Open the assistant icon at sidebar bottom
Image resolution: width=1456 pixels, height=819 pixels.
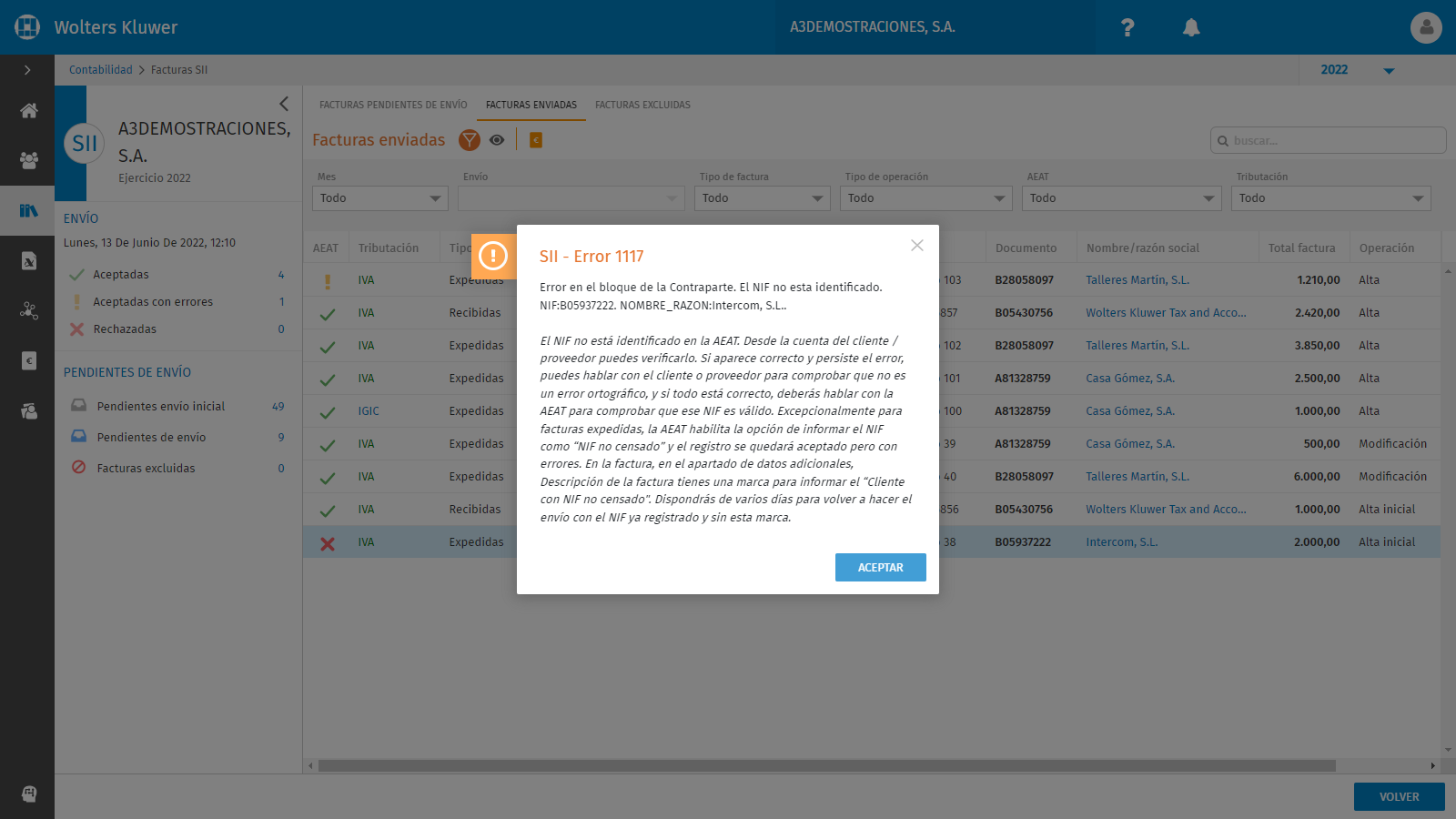29,794
